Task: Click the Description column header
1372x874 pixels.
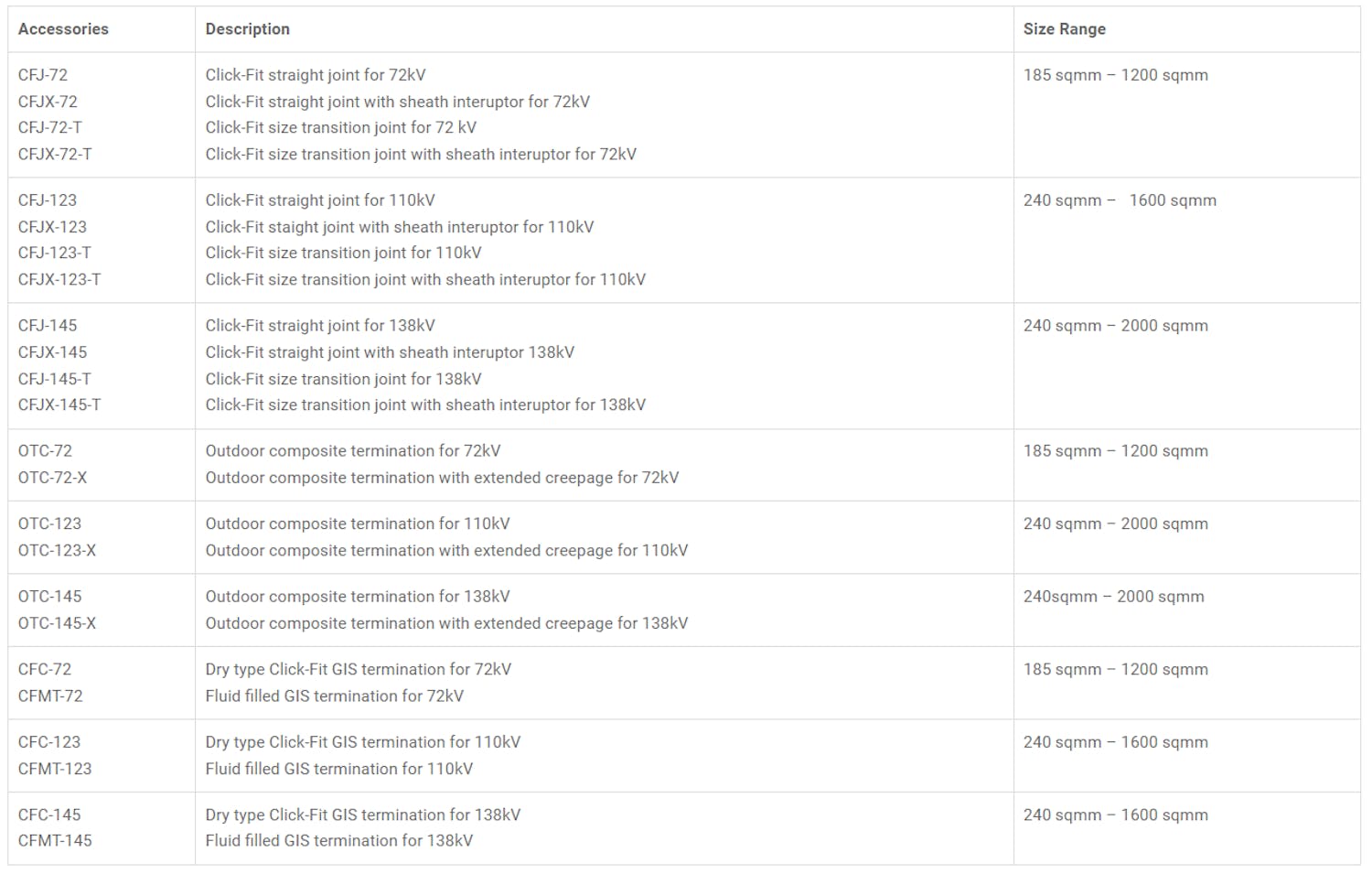Action: (x=247, y=29)
